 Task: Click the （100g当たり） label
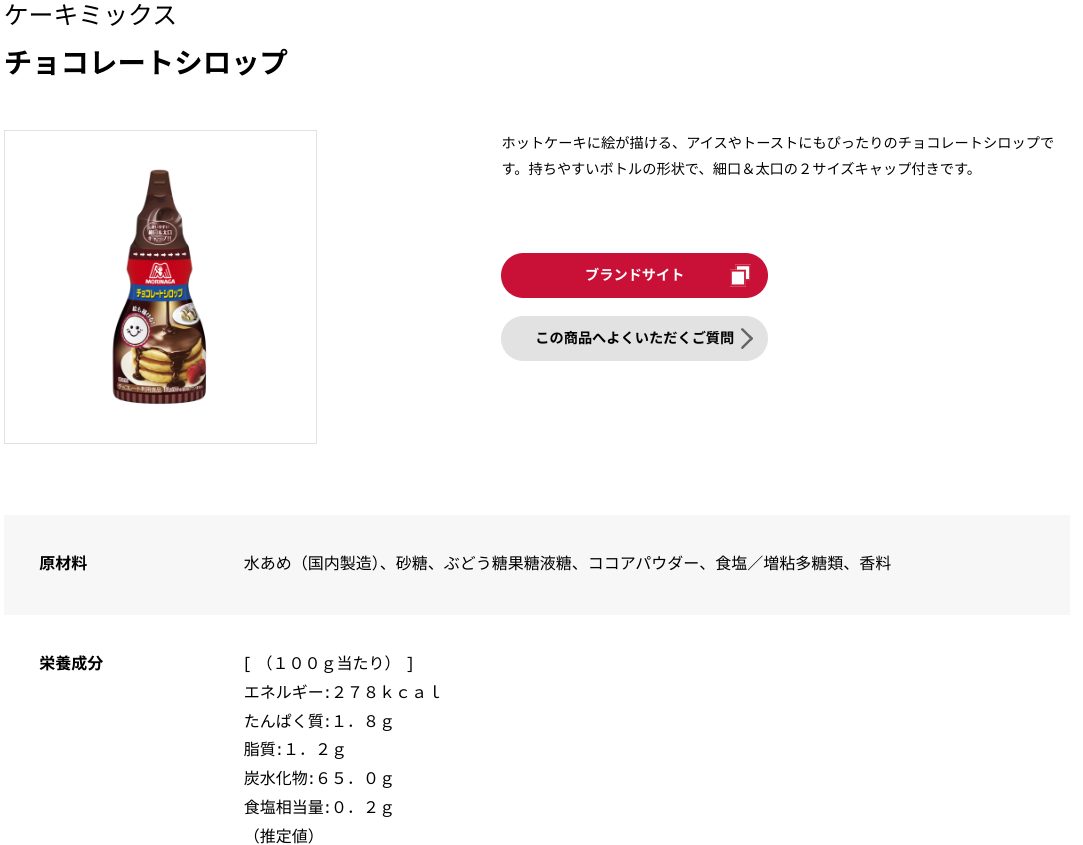(329, 663)
